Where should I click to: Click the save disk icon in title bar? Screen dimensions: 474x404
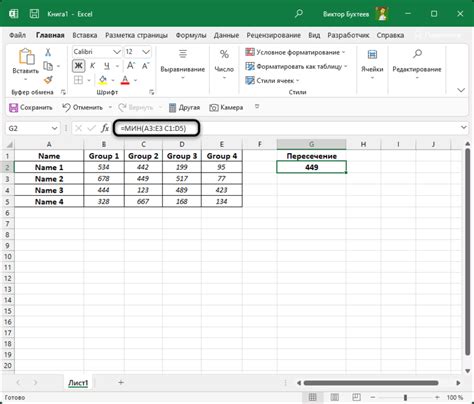click(34, 14)
